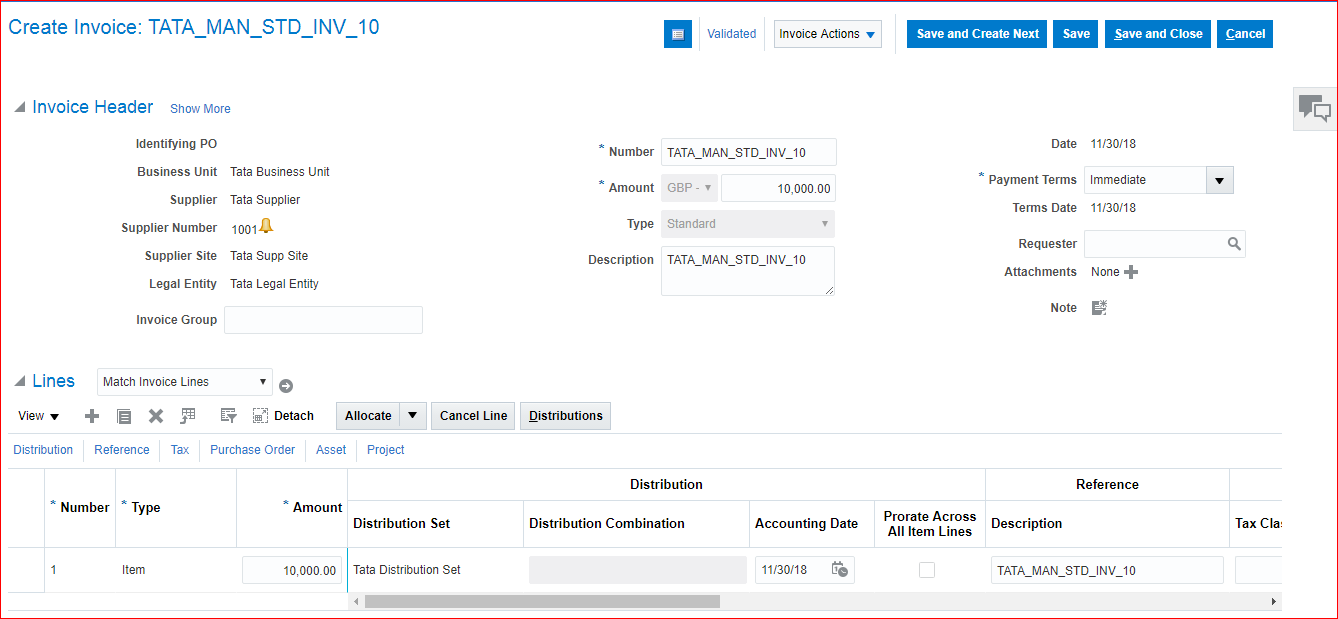
Task: Click the delete line X icon
Action: [156, 416]
